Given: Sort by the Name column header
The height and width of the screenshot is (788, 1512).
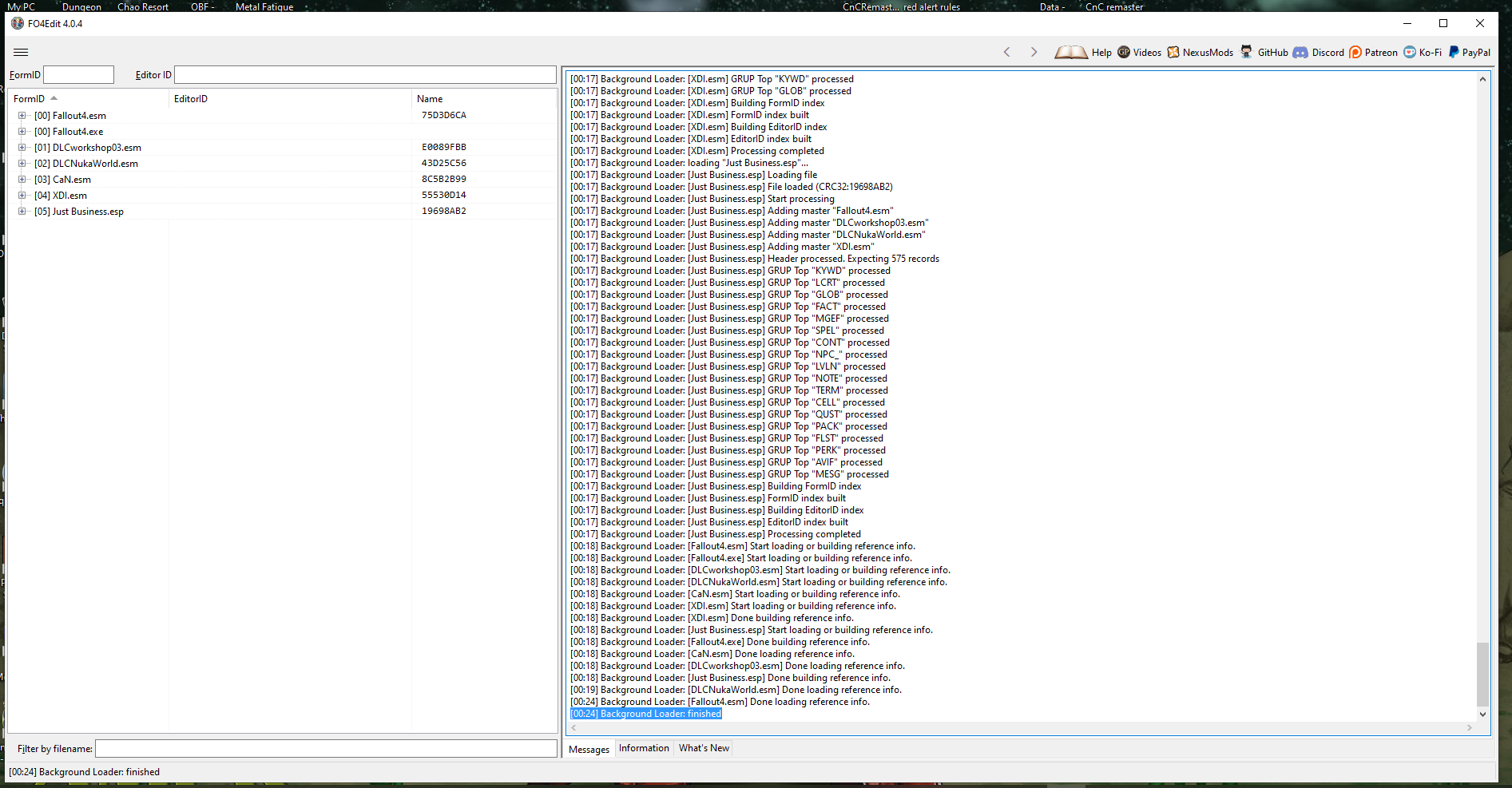Looking at the screenshot, I should pyautogui.click(x=484, y=99).
